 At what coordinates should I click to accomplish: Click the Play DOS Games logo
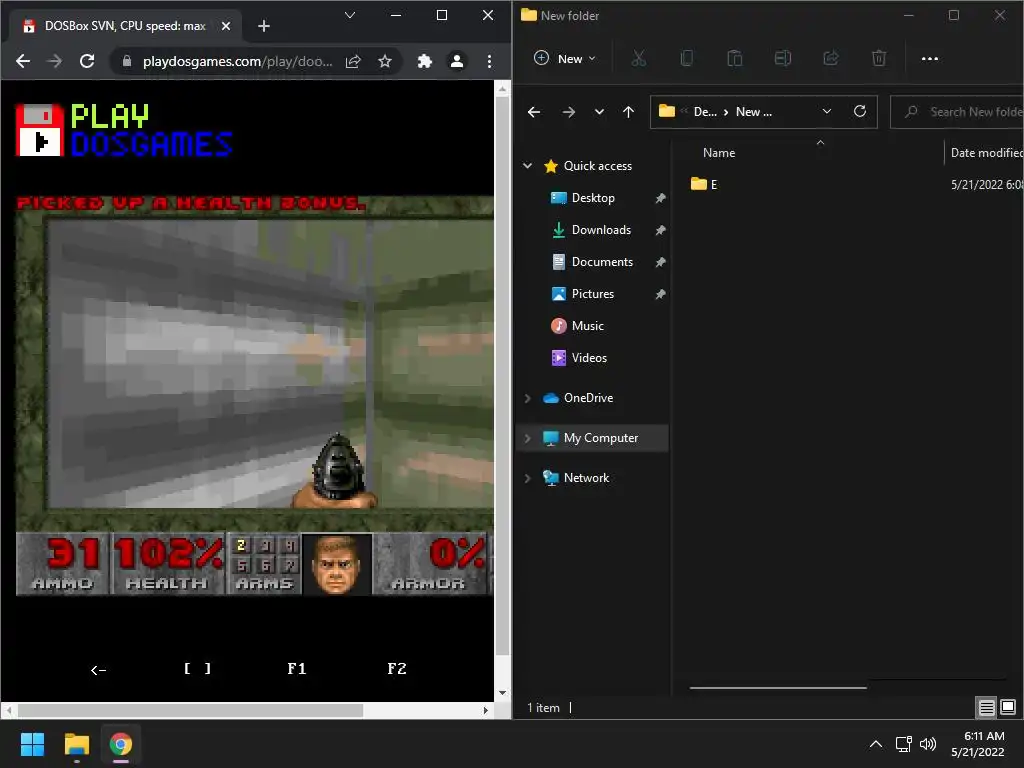124,130
